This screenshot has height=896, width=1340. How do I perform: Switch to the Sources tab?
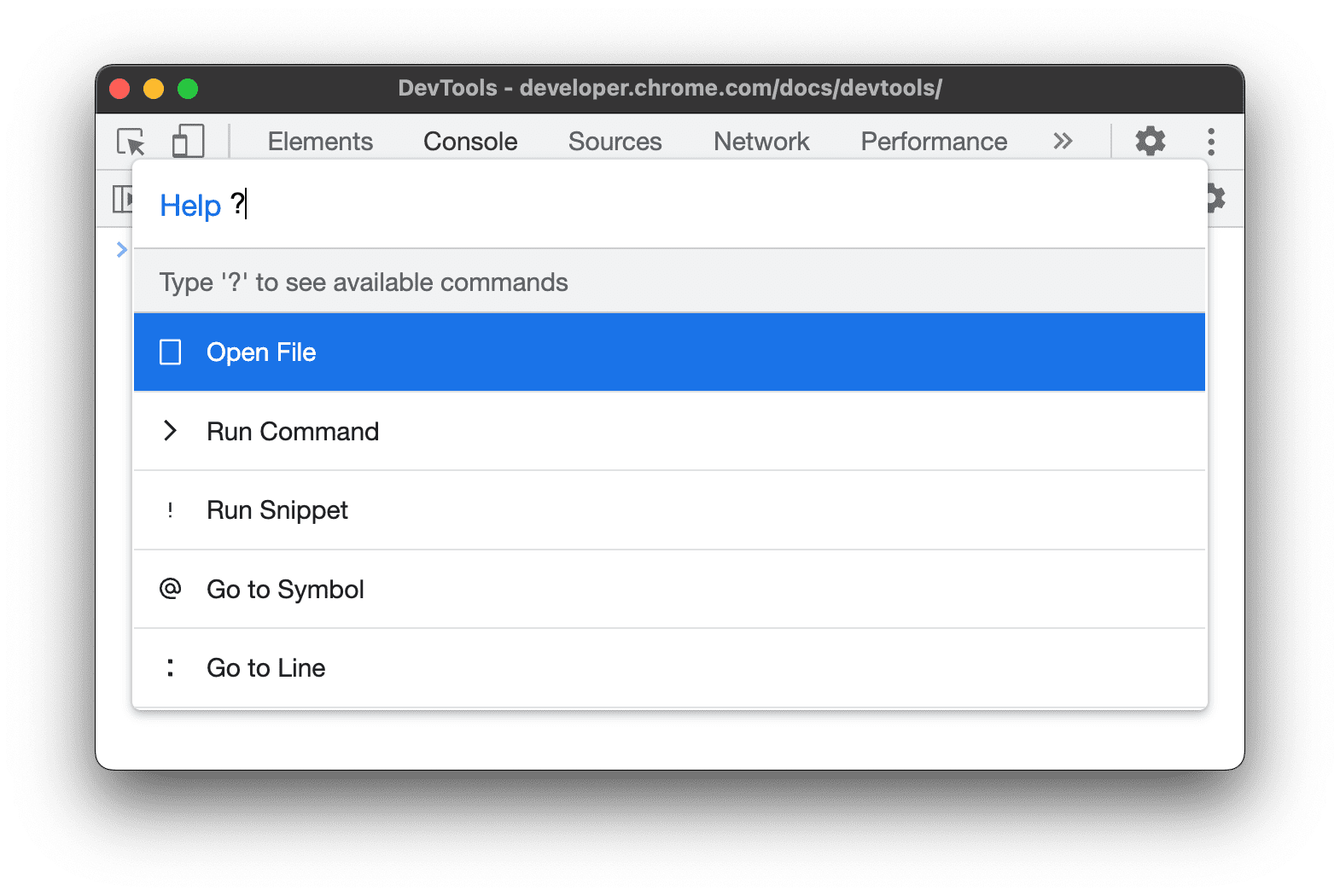pyautogui.click(x=615, y=142)
